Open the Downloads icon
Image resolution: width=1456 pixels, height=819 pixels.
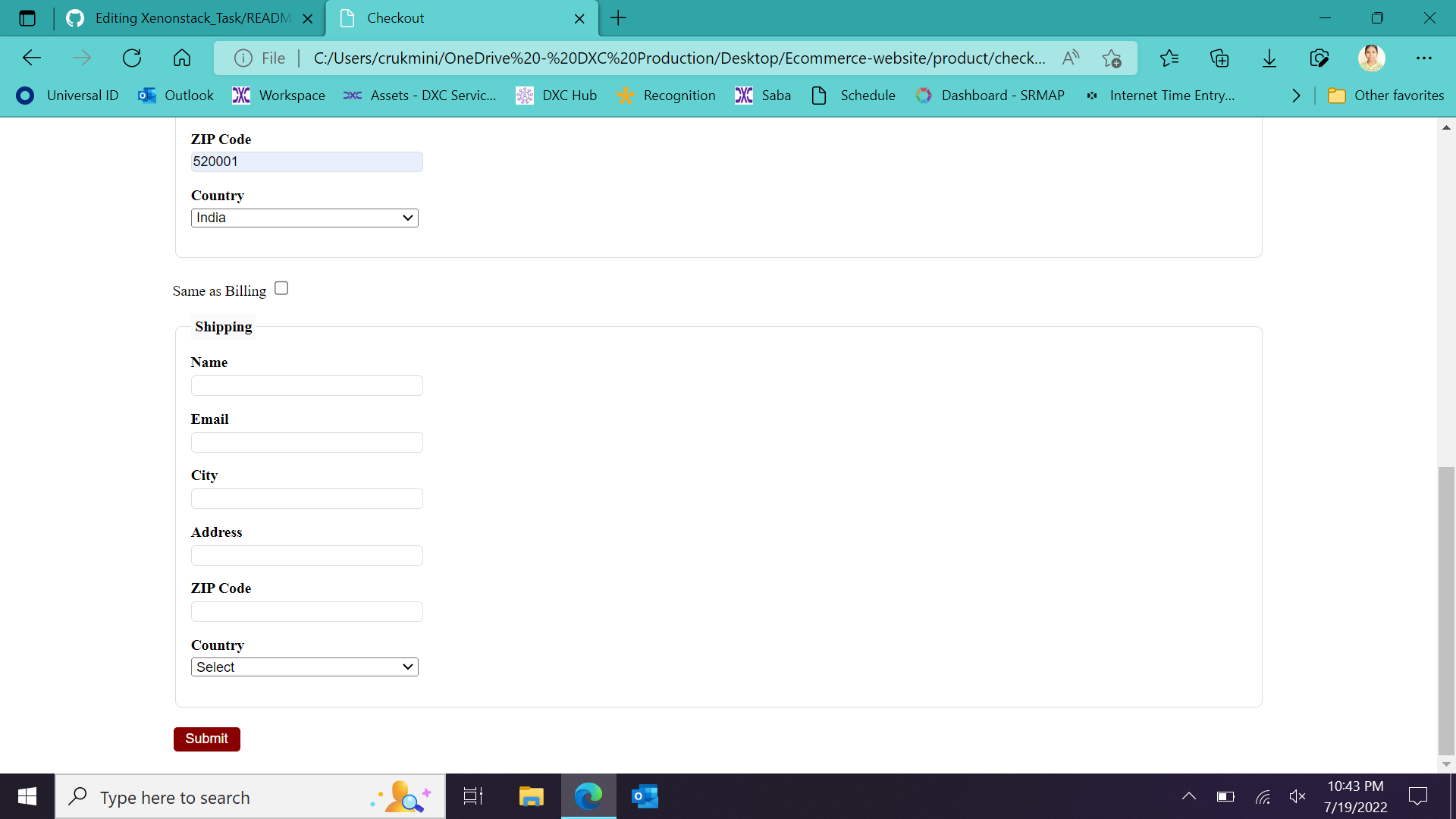(x=1269, y=58)
